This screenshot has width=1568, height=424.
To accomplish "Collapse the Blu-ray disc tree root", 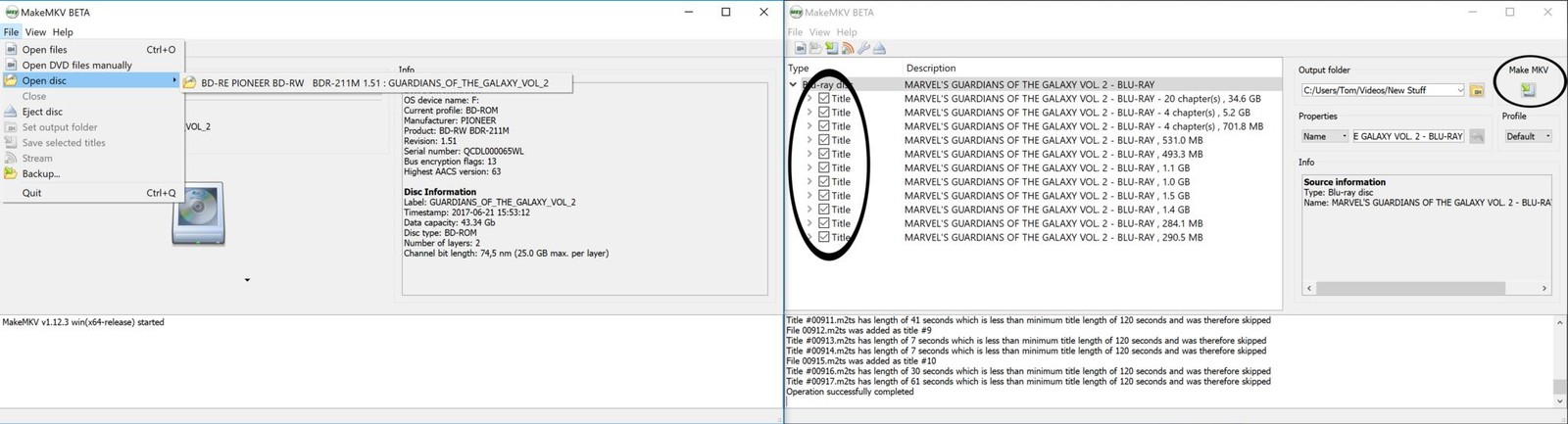I will [x=794, y=85].
